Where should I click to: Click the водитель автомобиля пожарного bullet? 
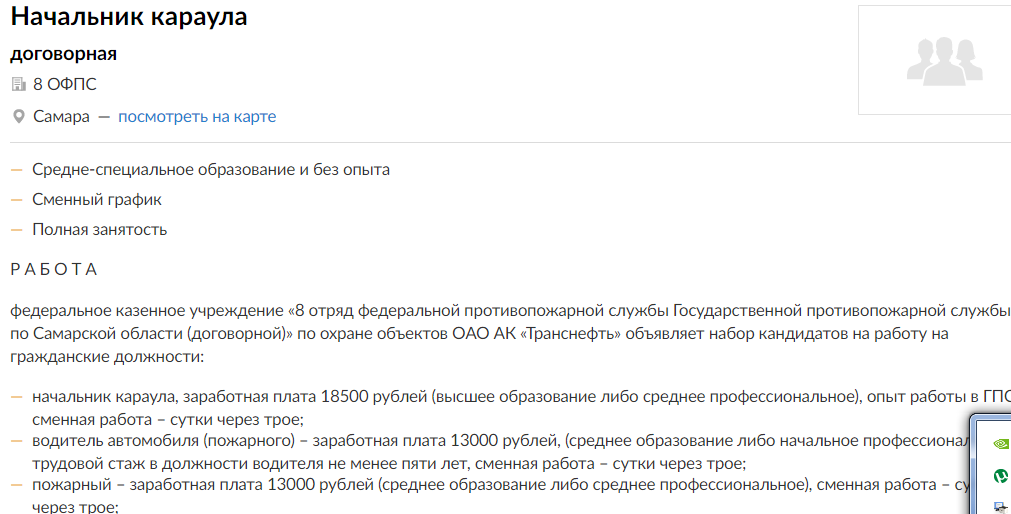500,452
